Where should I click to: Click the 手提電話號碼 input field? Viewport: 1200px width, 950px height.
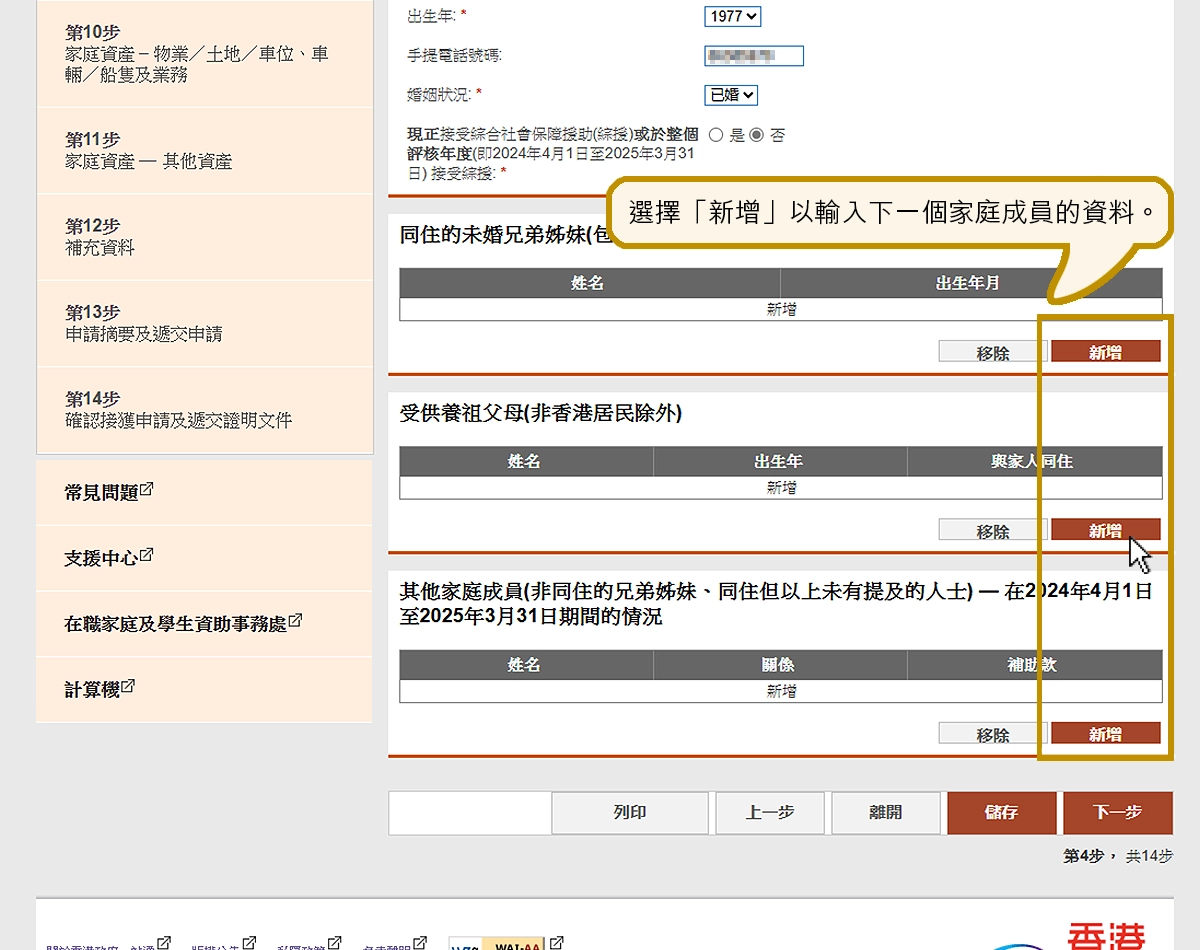[x=754, y=56]
